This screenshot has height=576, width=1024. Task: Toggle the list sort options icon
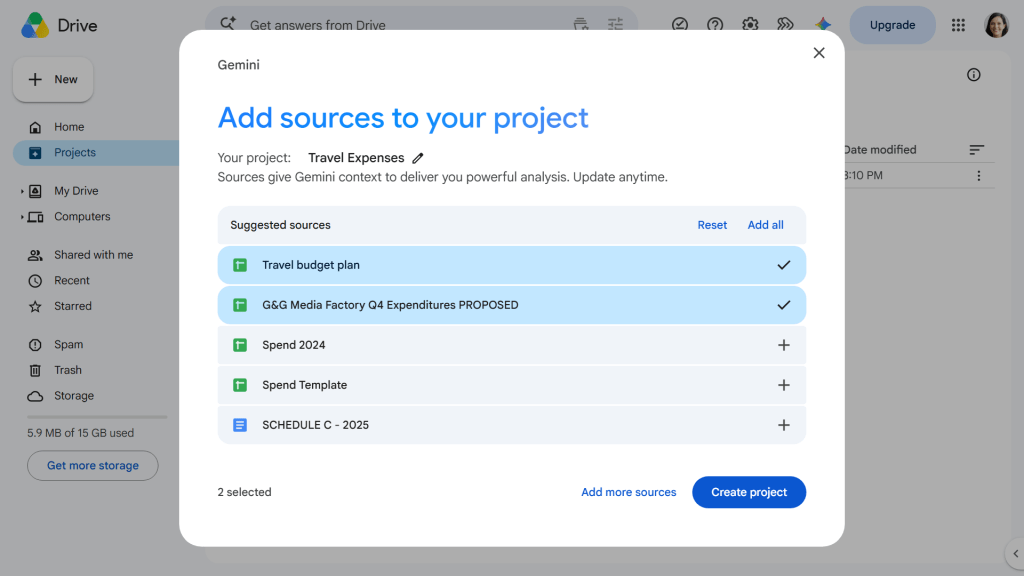976,150
